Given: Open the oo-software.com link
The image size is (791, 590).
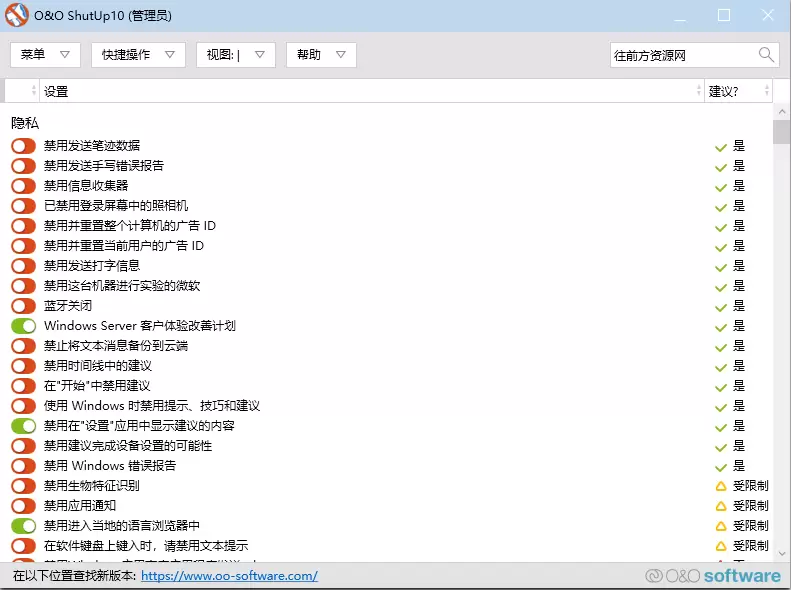Looking at the screenshot, I should 230,575.
